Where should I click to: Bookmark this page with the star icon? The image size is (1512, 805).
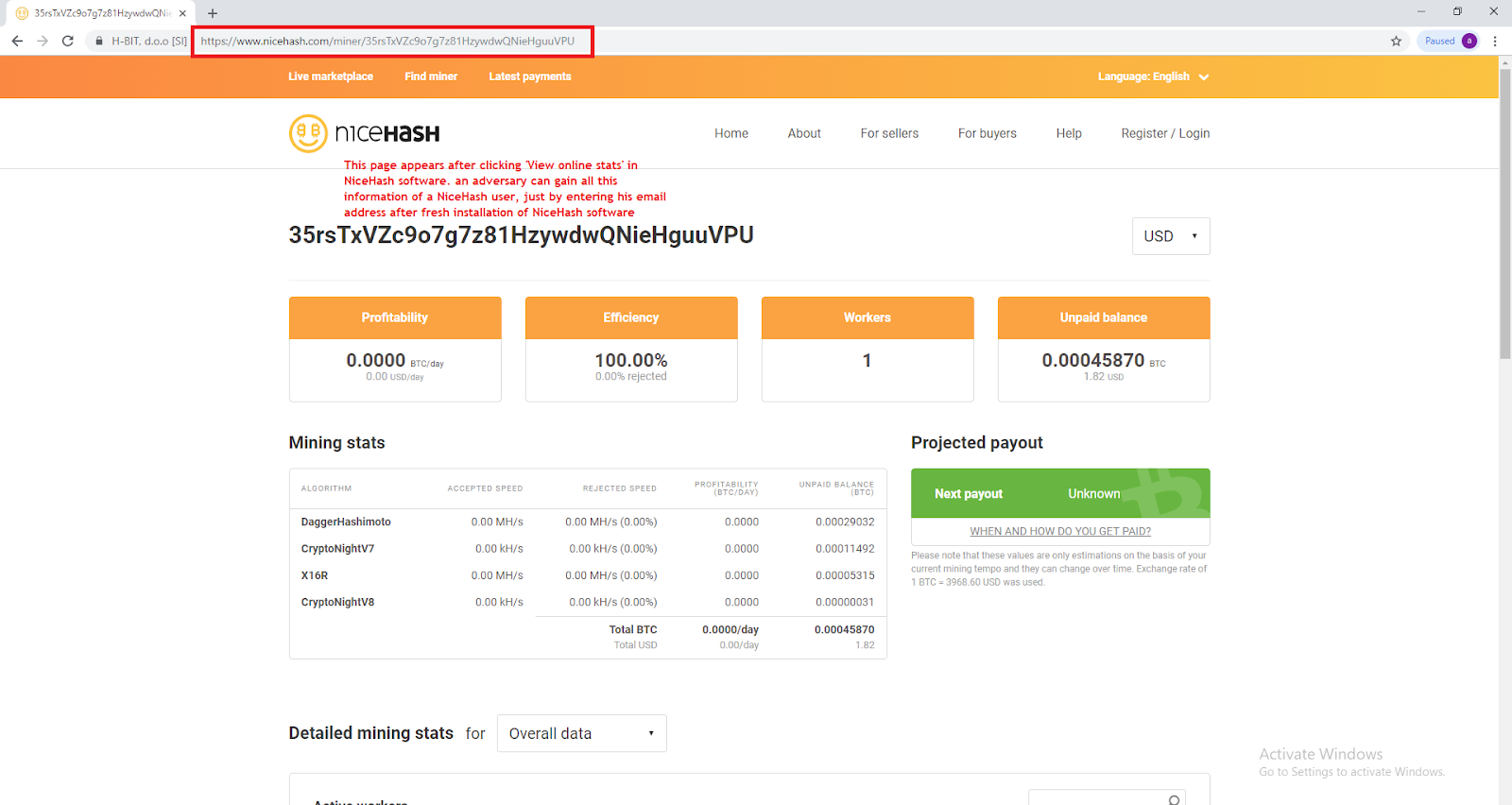pyautogui.click(x=1396, y=41)
